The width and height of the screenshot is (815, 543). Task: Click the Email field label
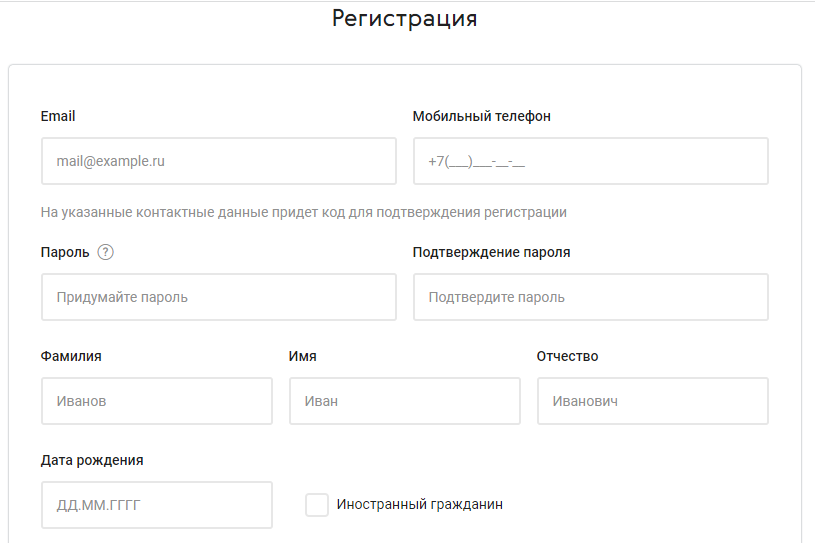pyautogui.click(x=58, y=116)
